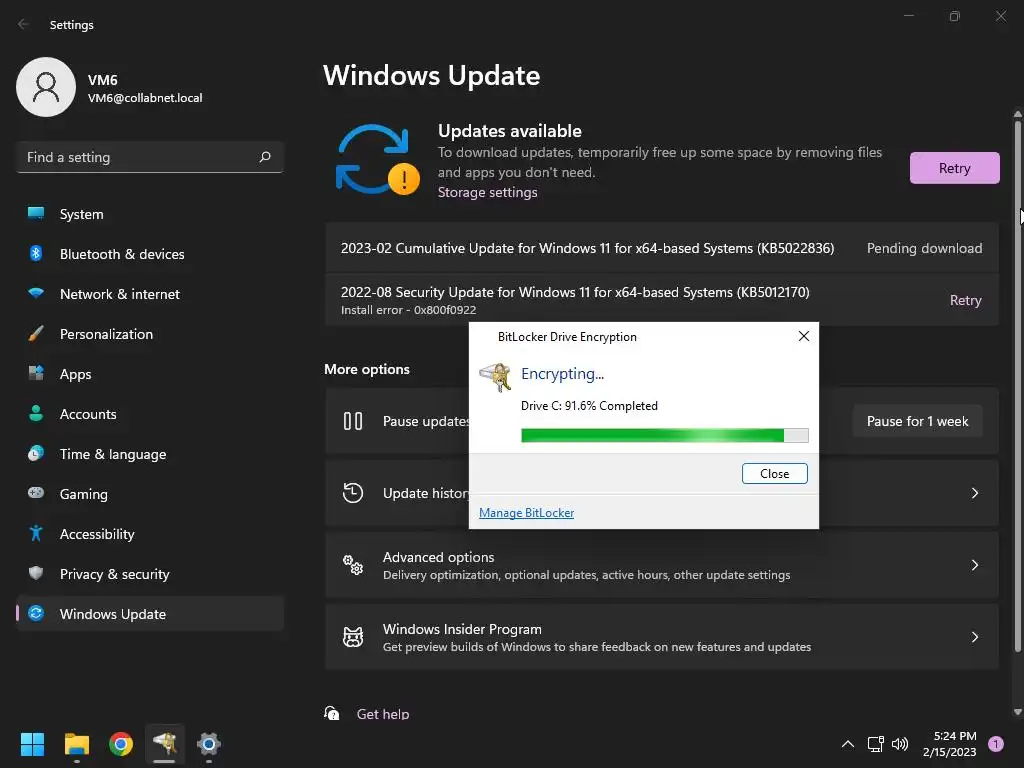Click 'Drive C: 91.6% Completed' text
Image resolution: width=1024 pixels, height=768 pixels.
[589, 406]
